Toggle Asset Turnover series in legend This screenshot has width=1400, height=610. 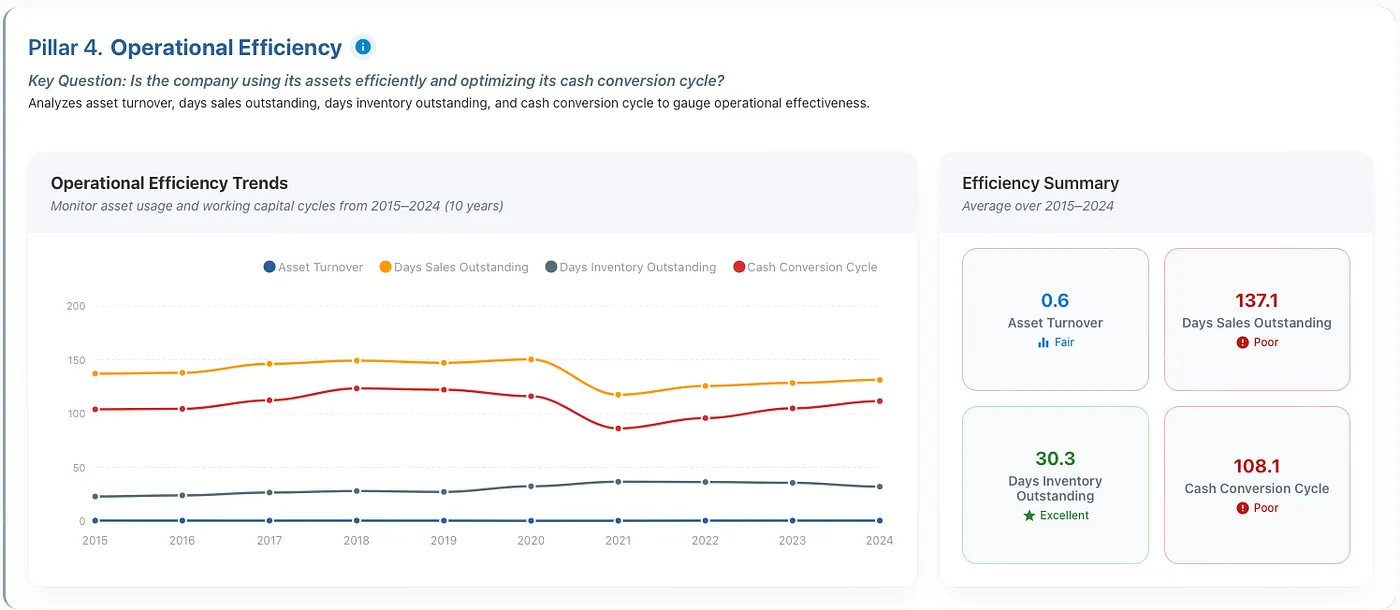click(313, 267)
